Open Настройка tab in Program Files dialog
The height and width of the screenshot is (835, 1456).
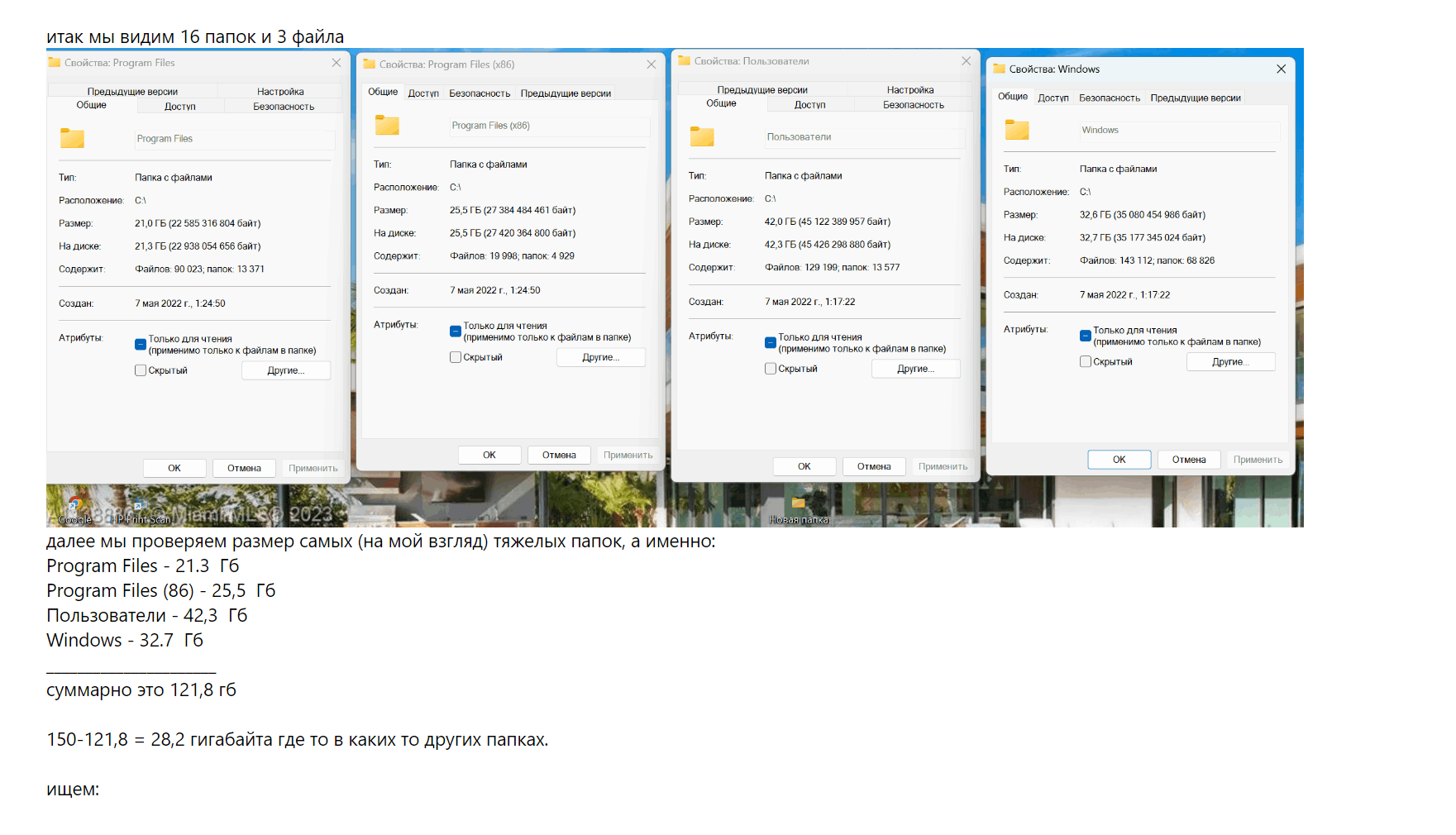[280, 91]
